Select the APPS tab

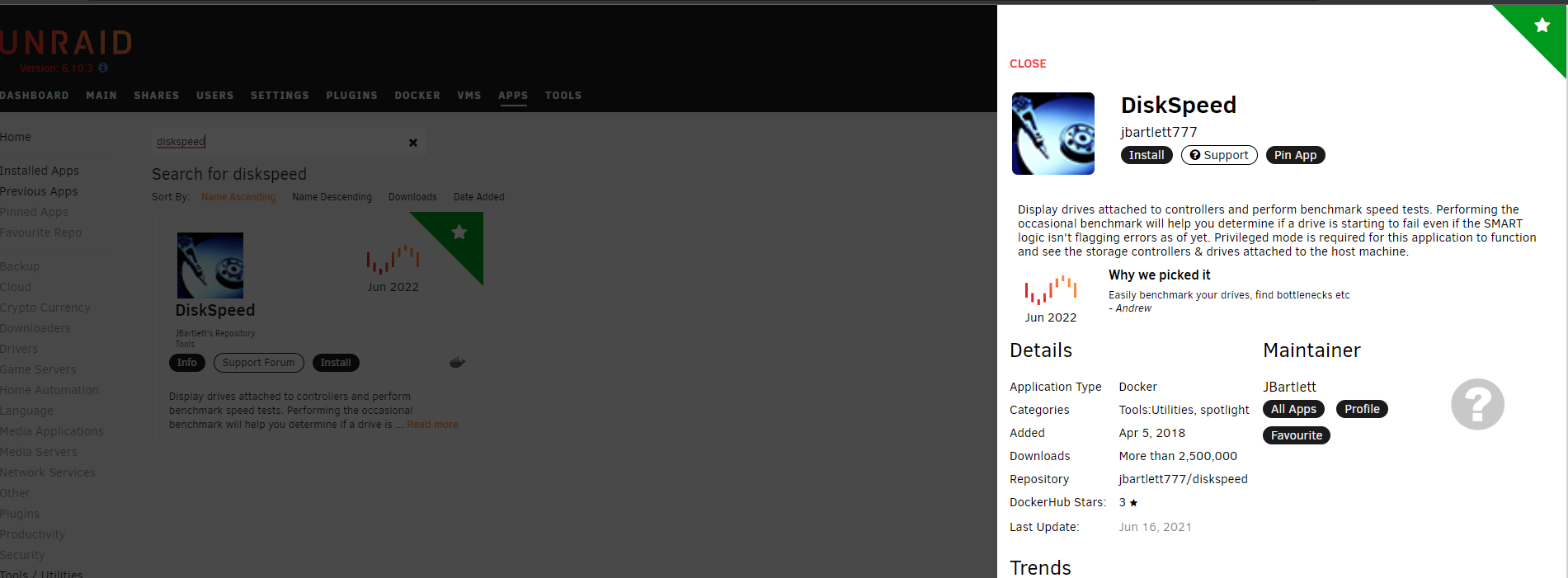(513, 96)
